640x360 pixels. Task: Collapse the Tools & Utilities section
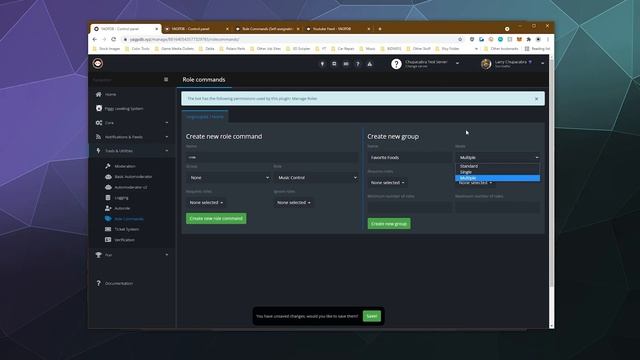coord(133,151)
